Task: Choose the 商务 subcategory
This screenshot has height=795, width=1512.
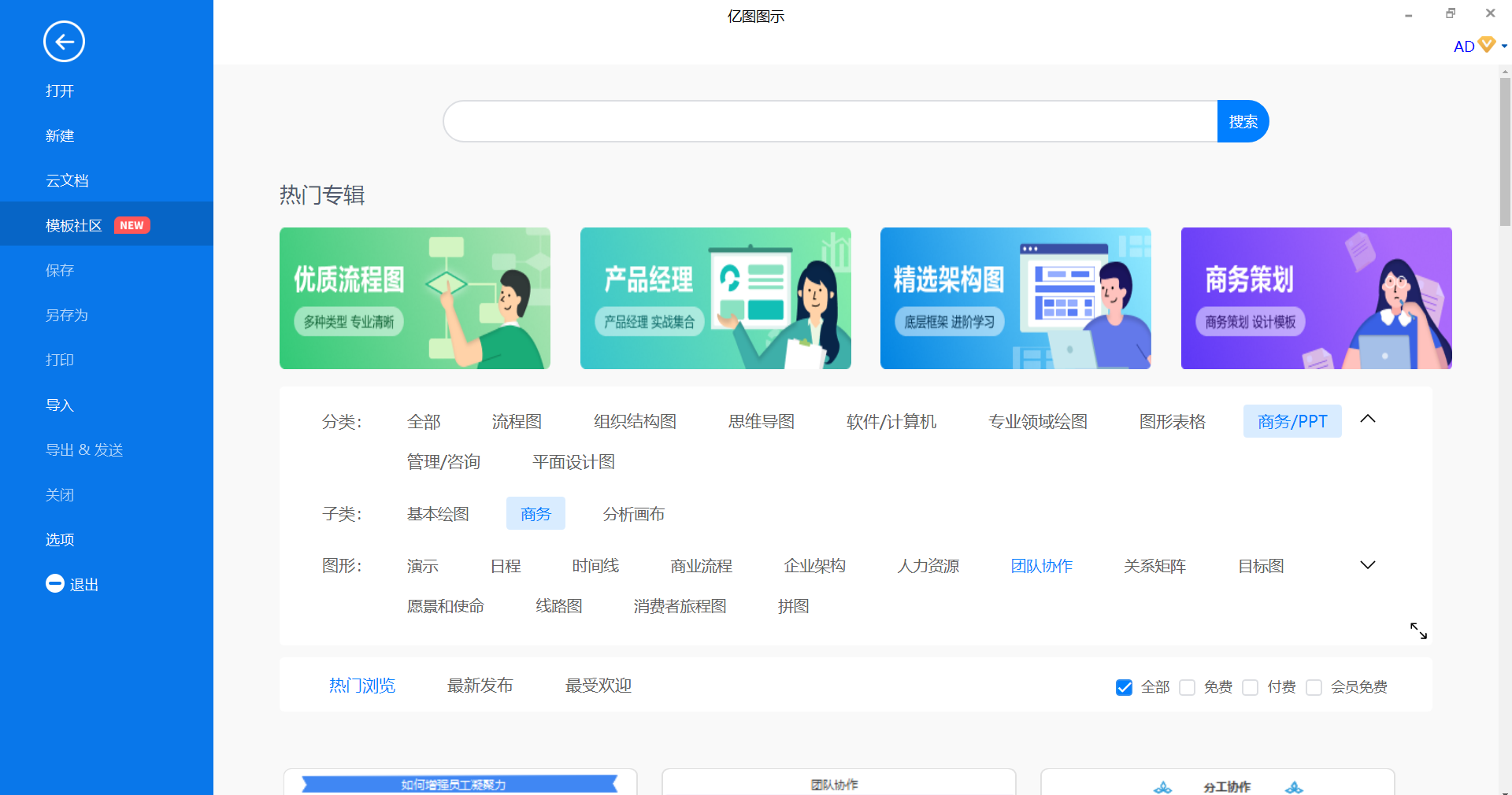Action: [x=535, y=514]
